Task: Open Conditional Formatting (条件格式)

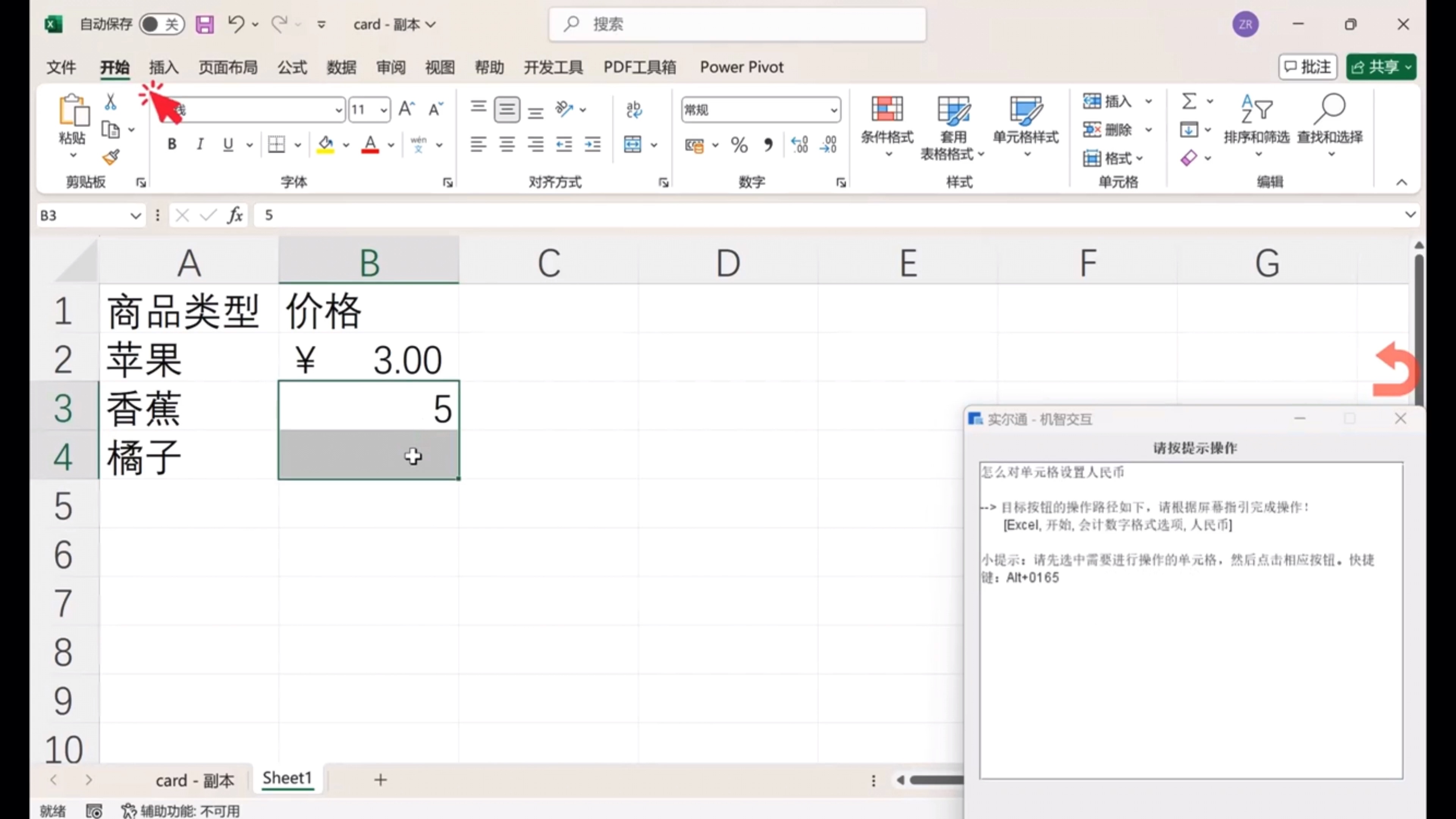Action: click(x=887, y=126)
